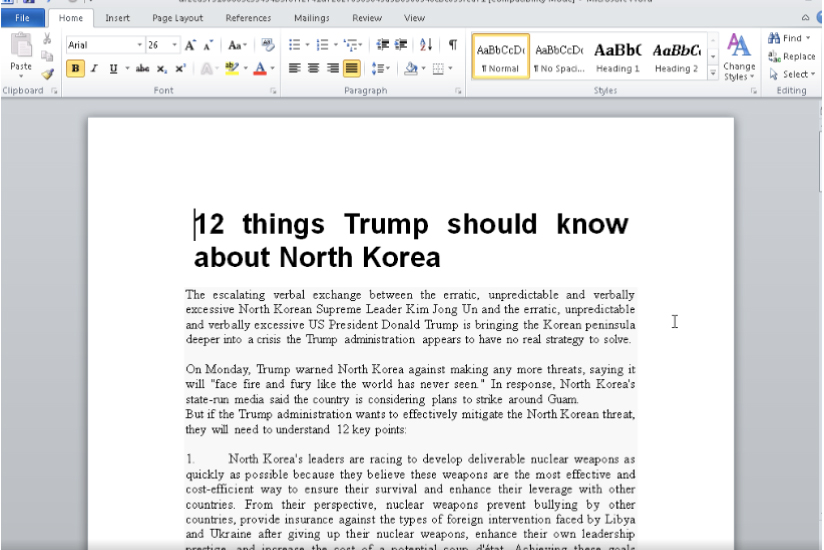This screenshot has height=550, width=824.
Task: Click the Find button
Action: coord(789,38)
